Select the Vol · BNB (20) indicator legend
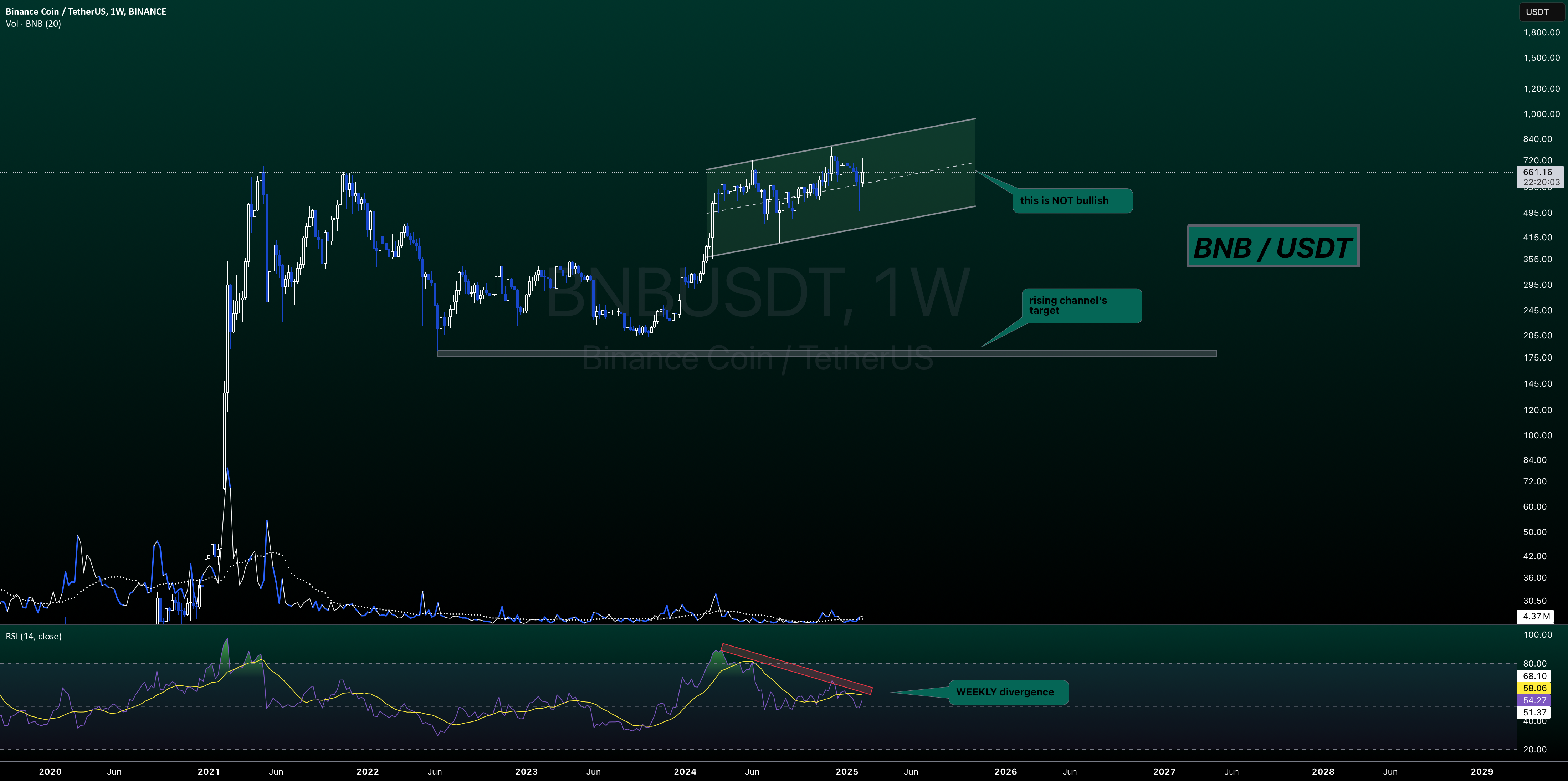The width and height of the screenshot is (1568, 781). pos(34,24)
